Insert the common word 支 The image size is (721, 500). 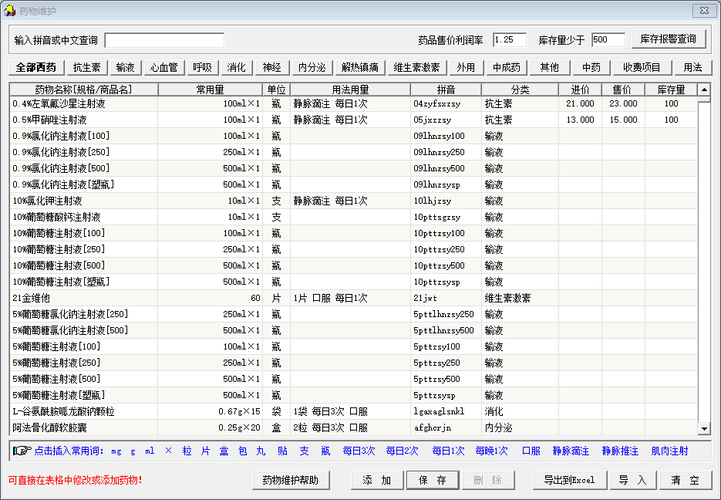(x=304, y=451)
